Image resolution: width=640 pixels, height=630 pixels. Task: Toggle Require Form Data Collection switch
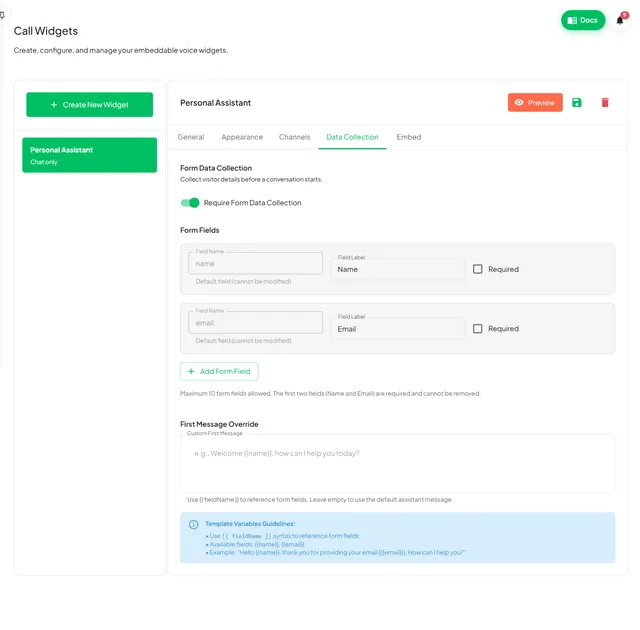point(190,203)
